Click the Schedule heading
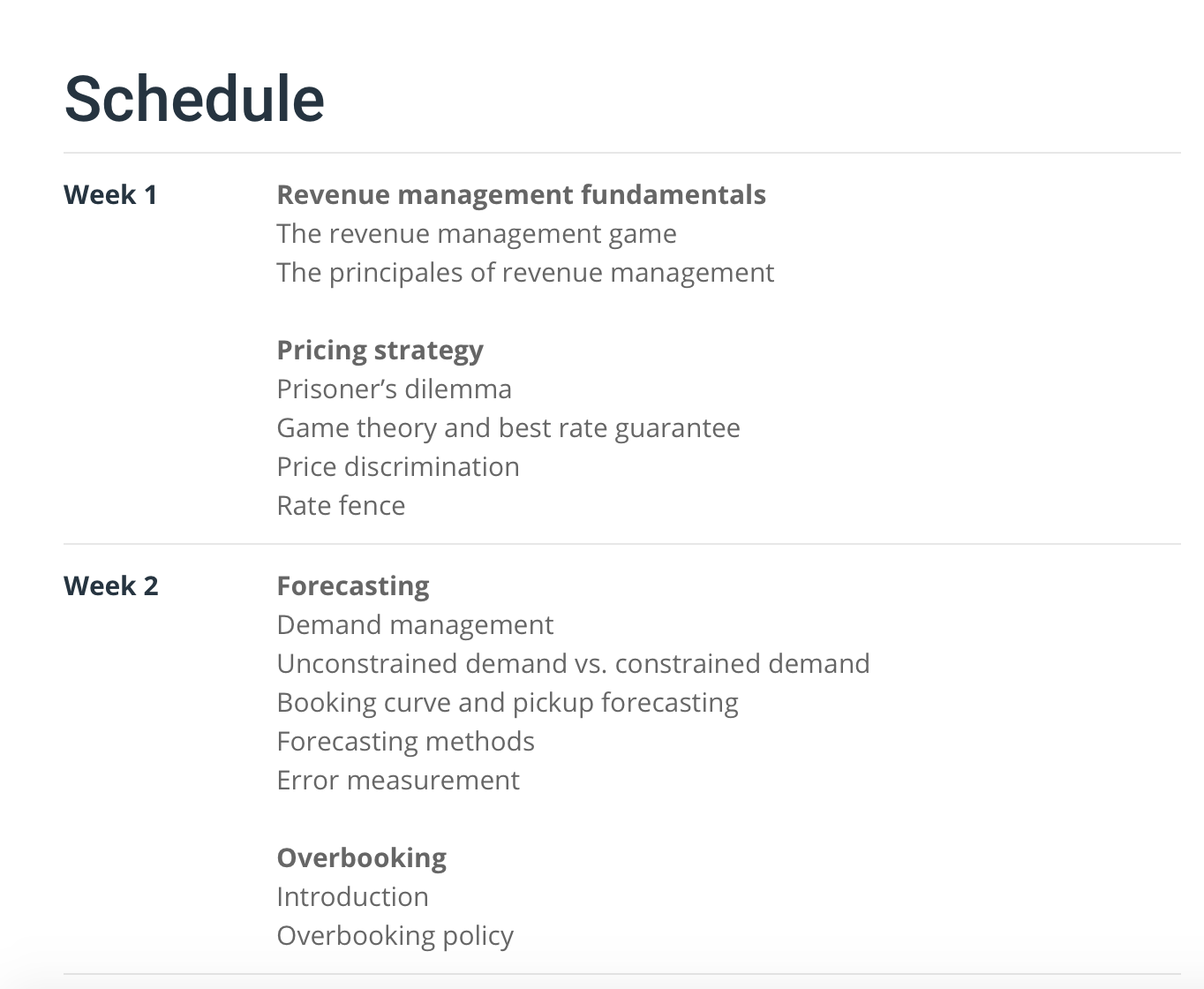1204x989 pixels. 194,98
